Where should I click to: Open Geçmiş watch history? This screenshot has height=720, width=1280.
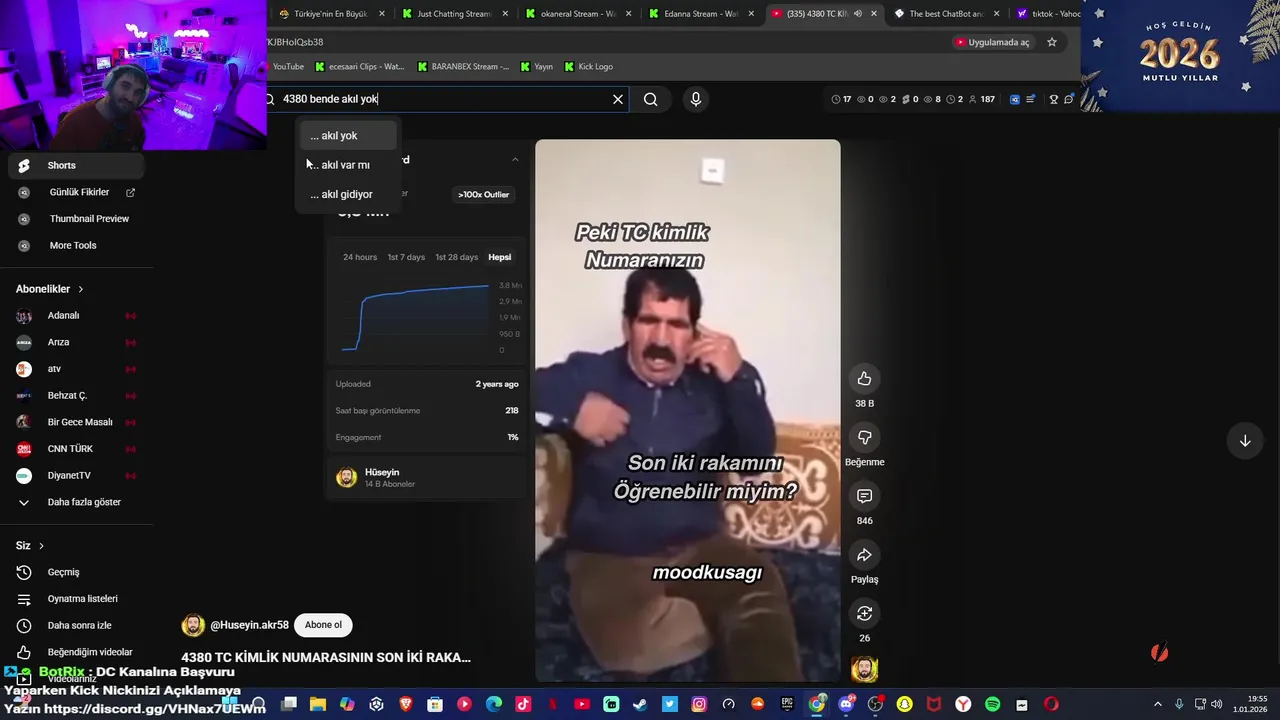[76, 572]
